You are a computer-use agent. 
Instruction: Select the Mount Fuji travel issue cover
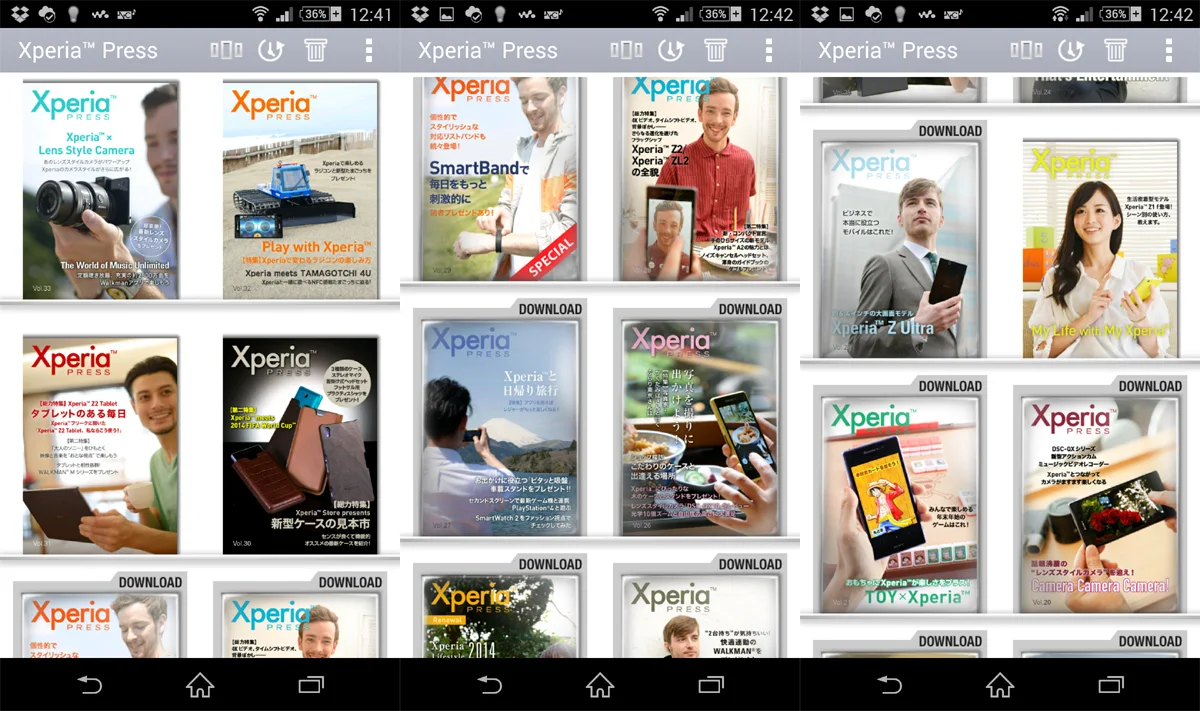pos(500,427)
